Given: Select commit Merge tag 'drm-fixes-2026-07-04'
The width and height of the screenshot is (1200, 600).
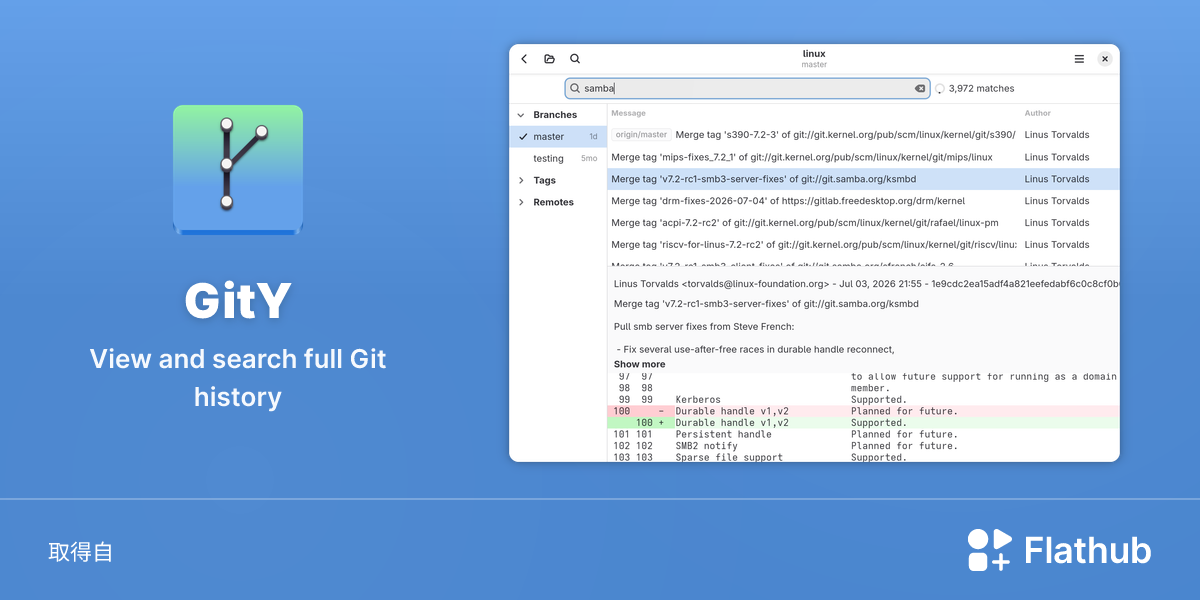Looking at the screenshot, I should pyautogui.click(x=863, y=201).
